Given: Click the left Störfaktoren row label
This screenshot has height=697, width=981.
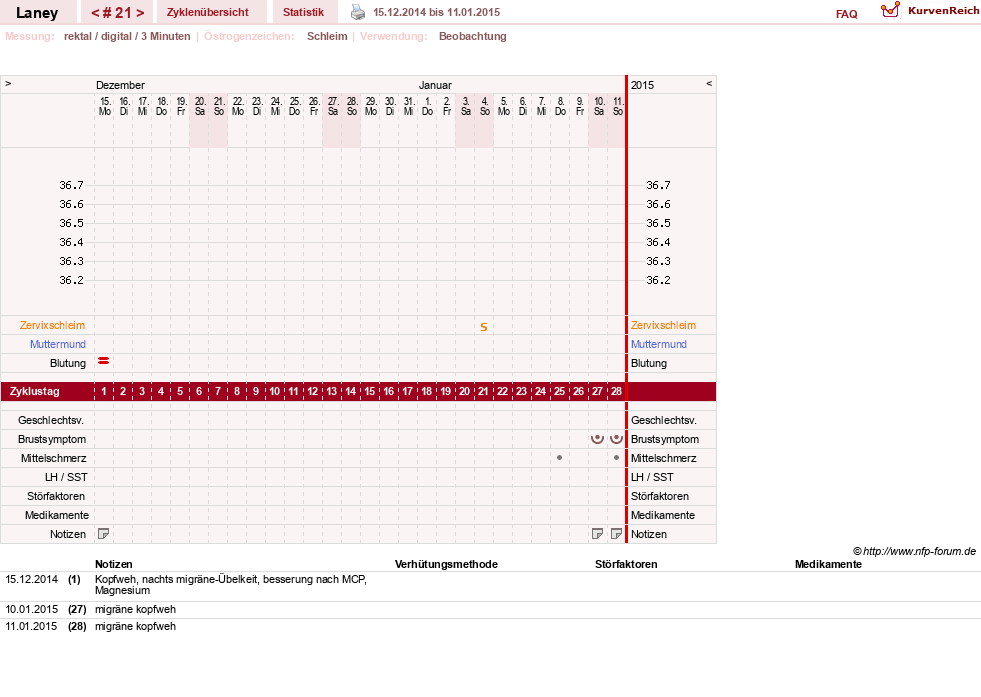Looking at the screenshot, I should 56,496.
